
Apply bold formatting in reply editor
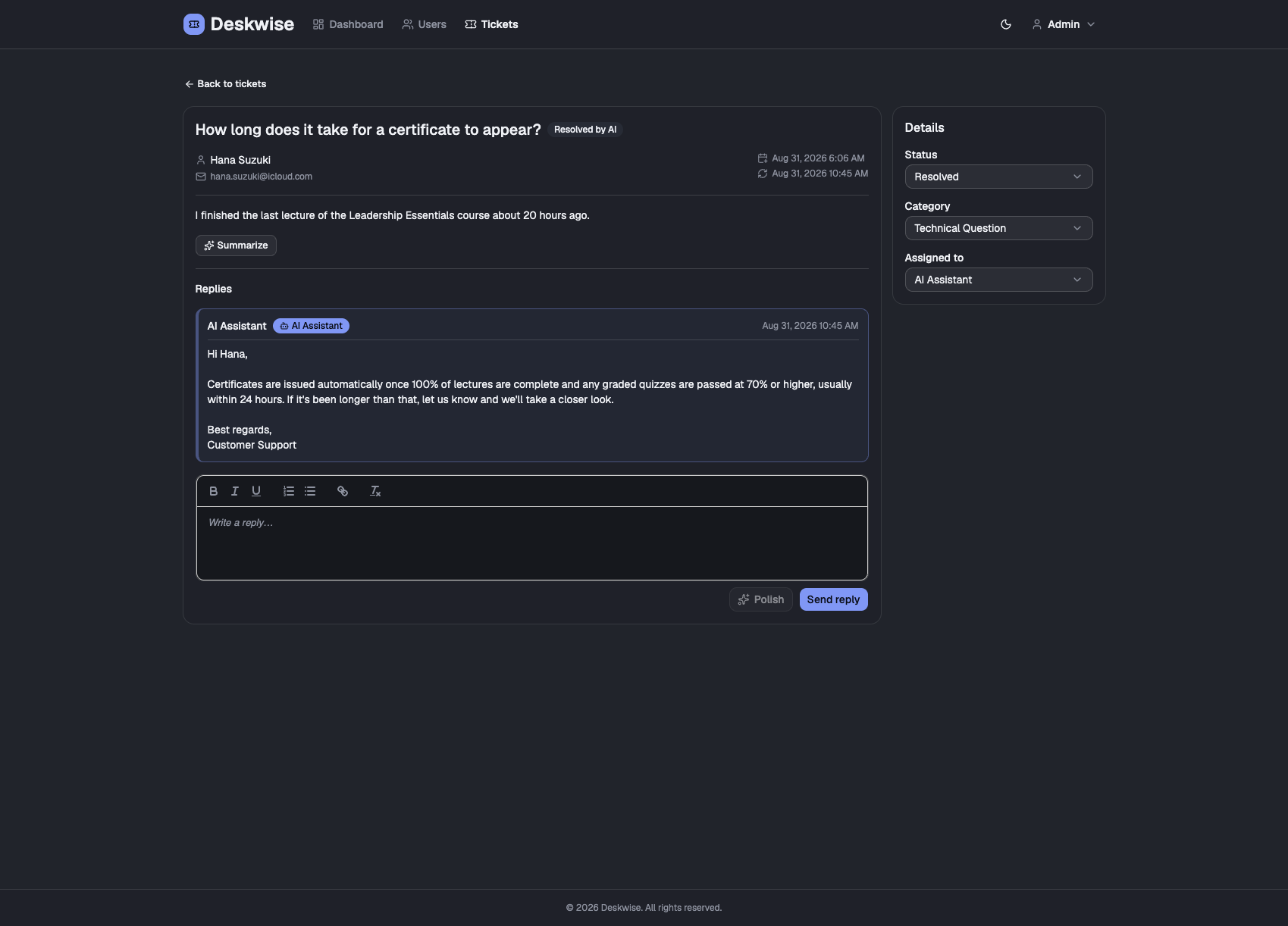(x=214, y=491)
